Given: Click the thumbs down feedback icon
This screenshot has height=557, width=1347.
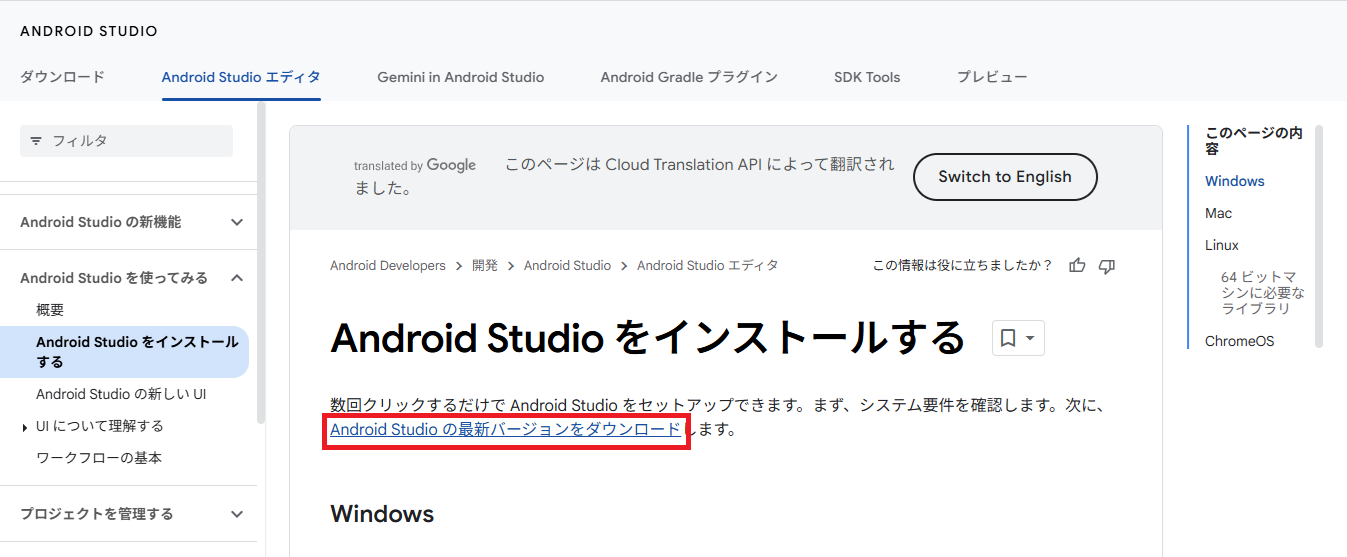Looking at the screenshot, I should click(1106, 266).
